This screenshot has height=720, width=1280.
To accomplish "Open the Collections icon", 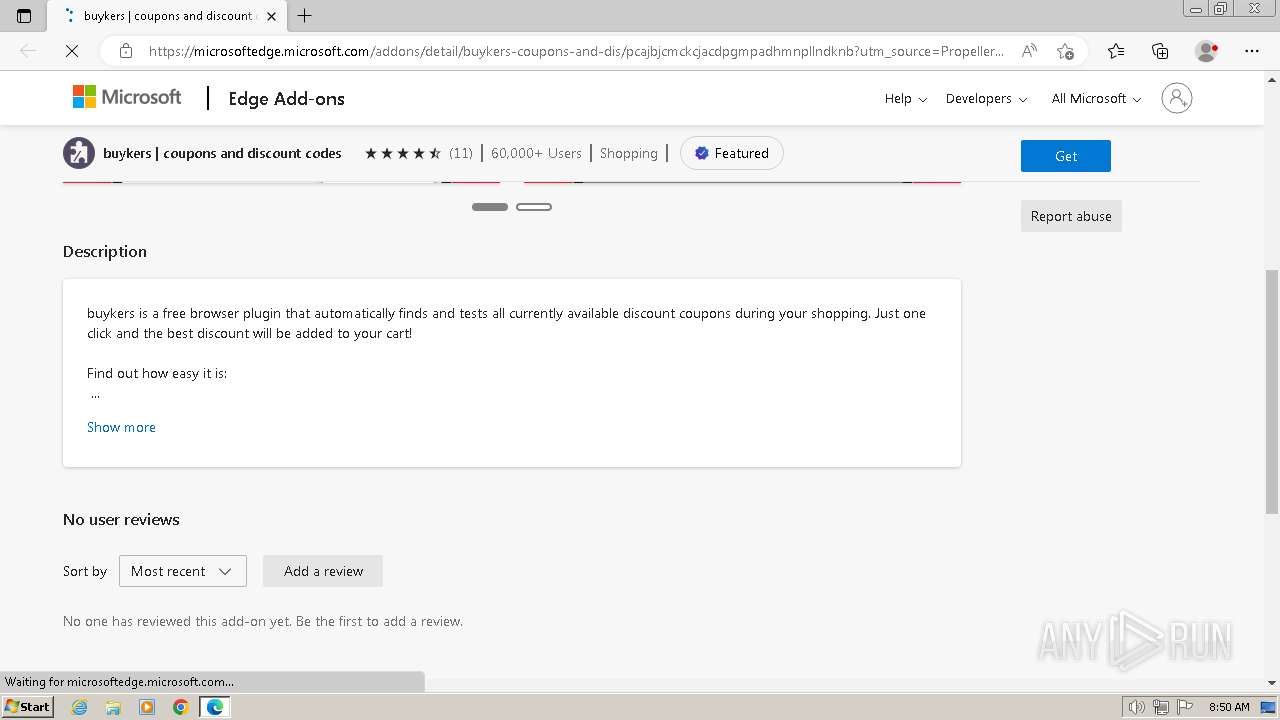I will point(1160,51).
